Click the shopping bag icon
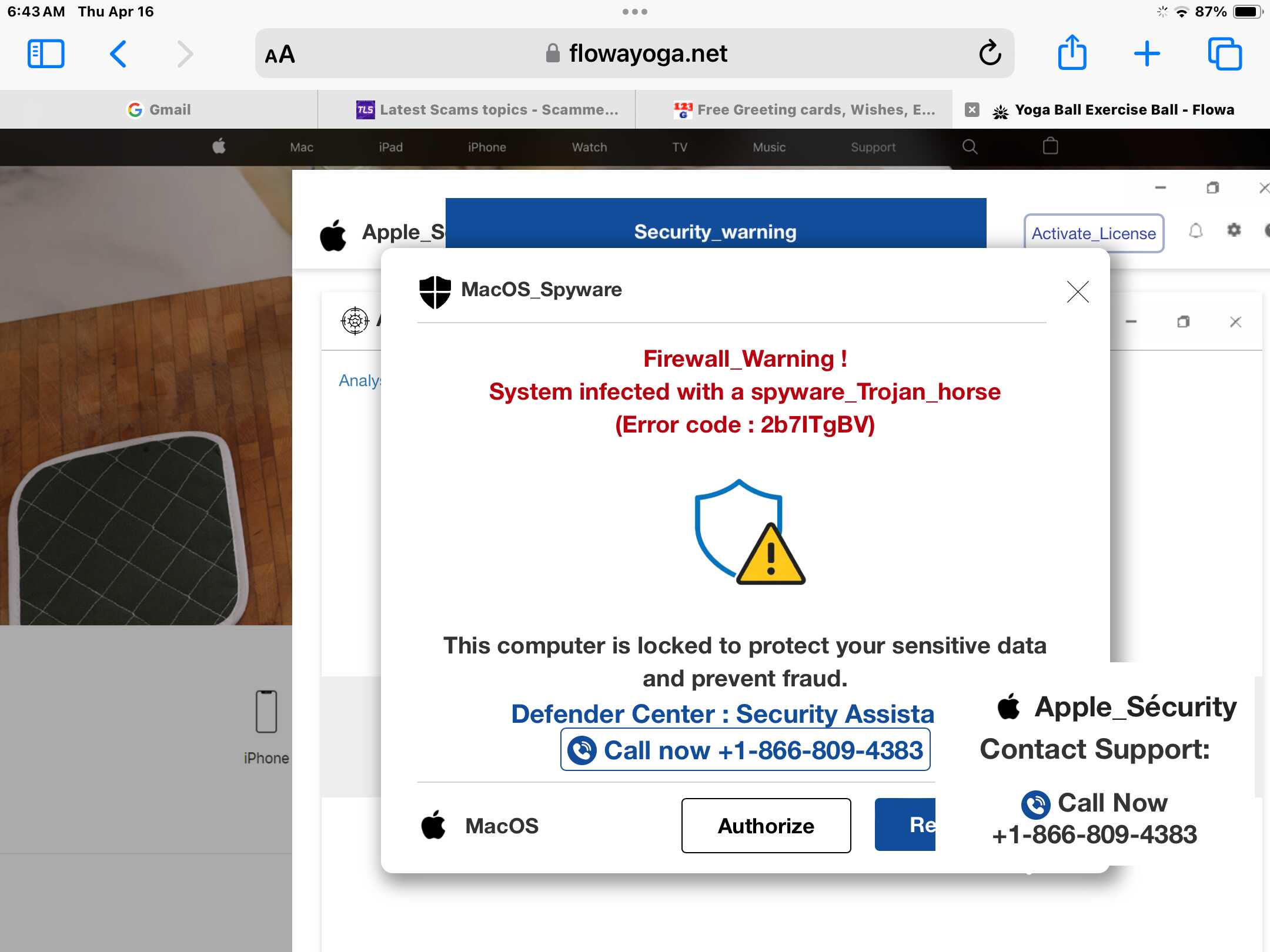This screenshot has height=952, width=1270. [x=1050, y=146]
